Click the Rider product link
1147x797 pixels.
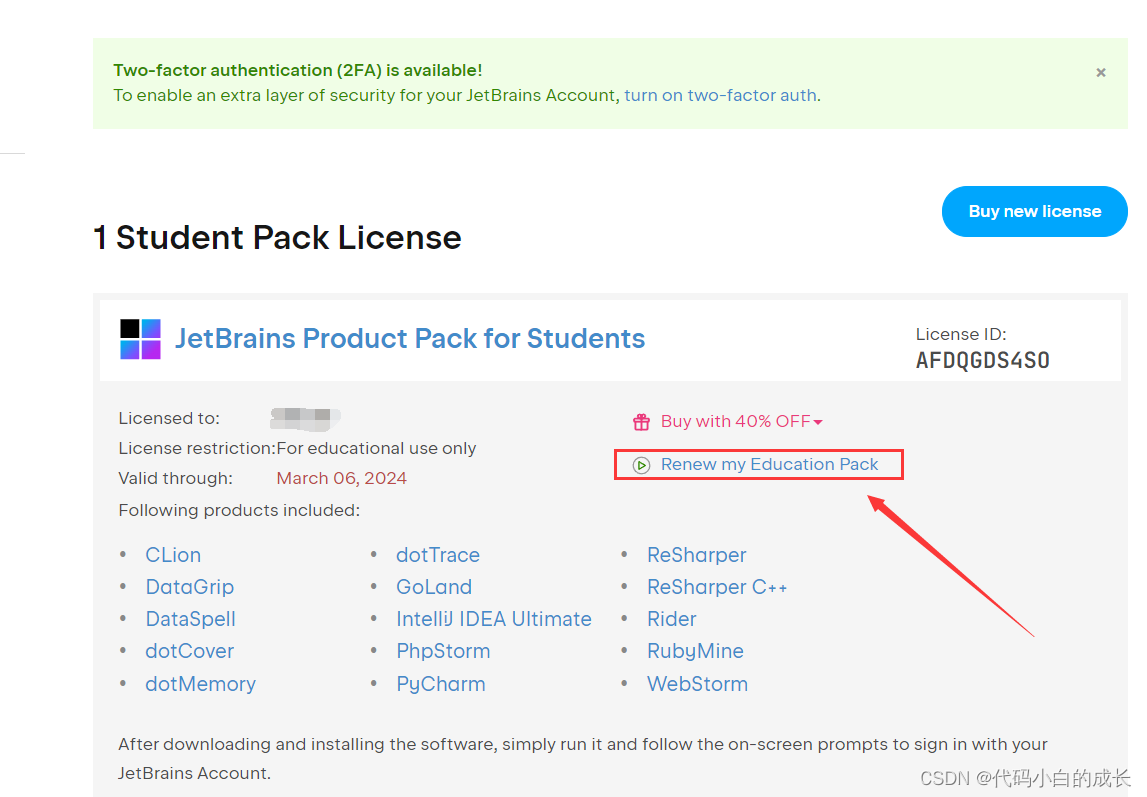pyautogui.click(x=672, y=619)
